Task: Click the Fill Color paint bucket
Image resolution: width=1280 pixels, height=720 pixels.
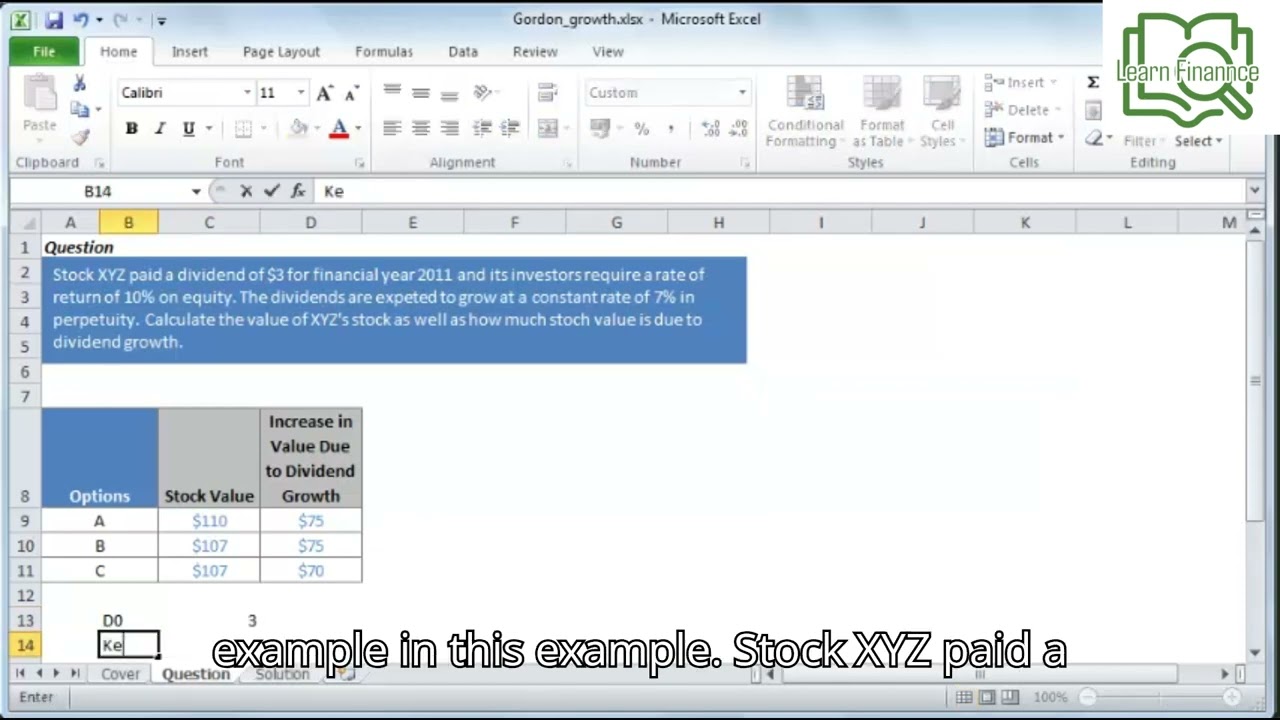Action: tap(298, 128)
